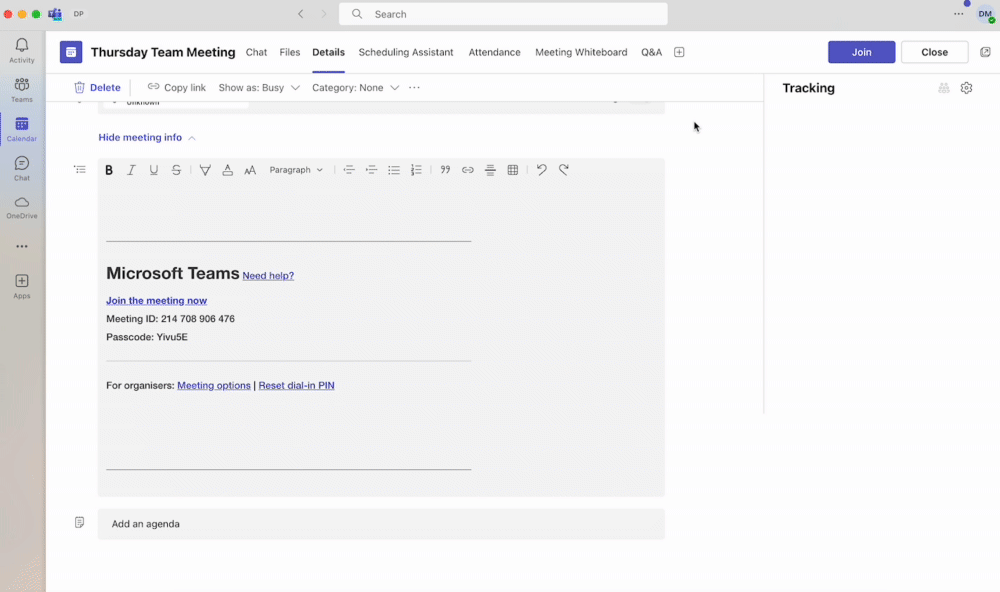Open Scheduling Assistant tab
Image resolution: width=1000 pixels, height=592 pixels.
[406, 52]
